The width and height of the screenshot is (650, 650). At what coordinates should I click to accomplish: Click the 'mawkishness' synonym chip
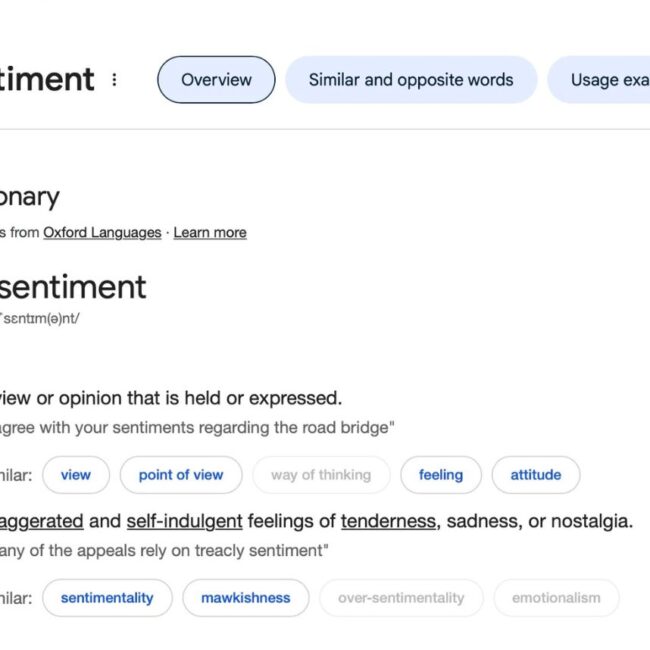pyautogui.click(x=246, y=598)
